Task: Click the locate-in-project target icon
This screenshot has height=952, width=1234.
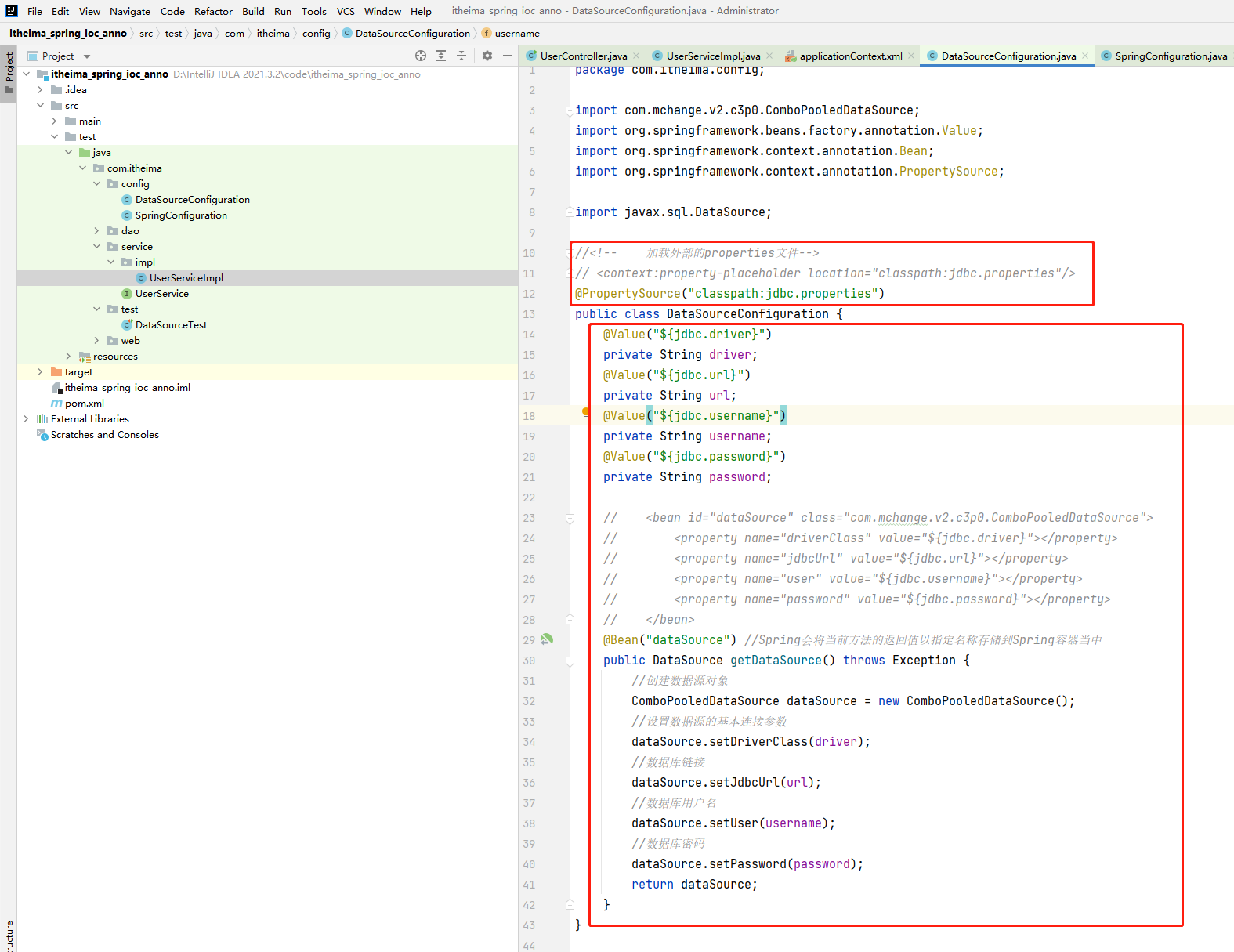Action: tap(421, 56)
